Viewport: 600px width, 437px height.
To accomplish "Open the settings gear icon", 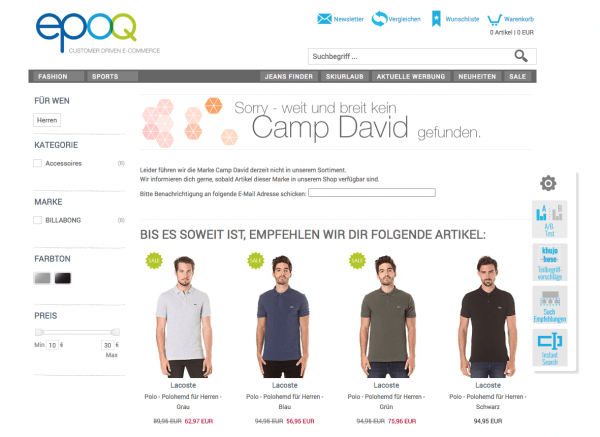I will (548, 183).
